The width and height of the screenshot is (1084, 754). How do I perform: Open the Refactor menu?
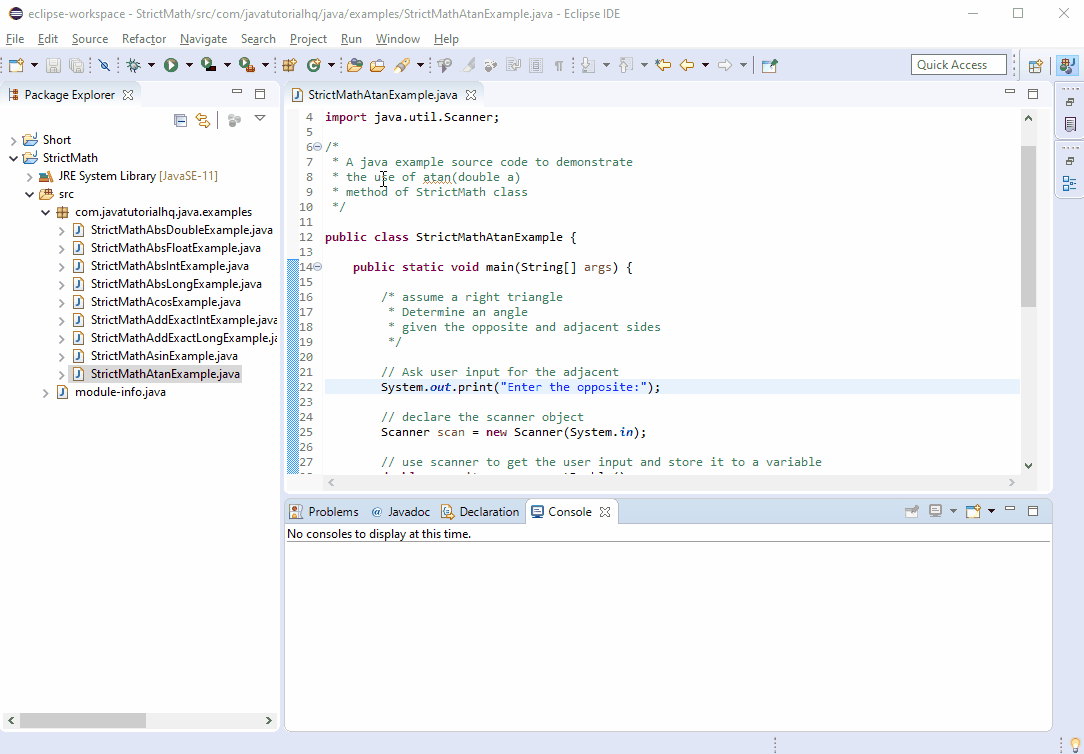(x=144, y=39)
